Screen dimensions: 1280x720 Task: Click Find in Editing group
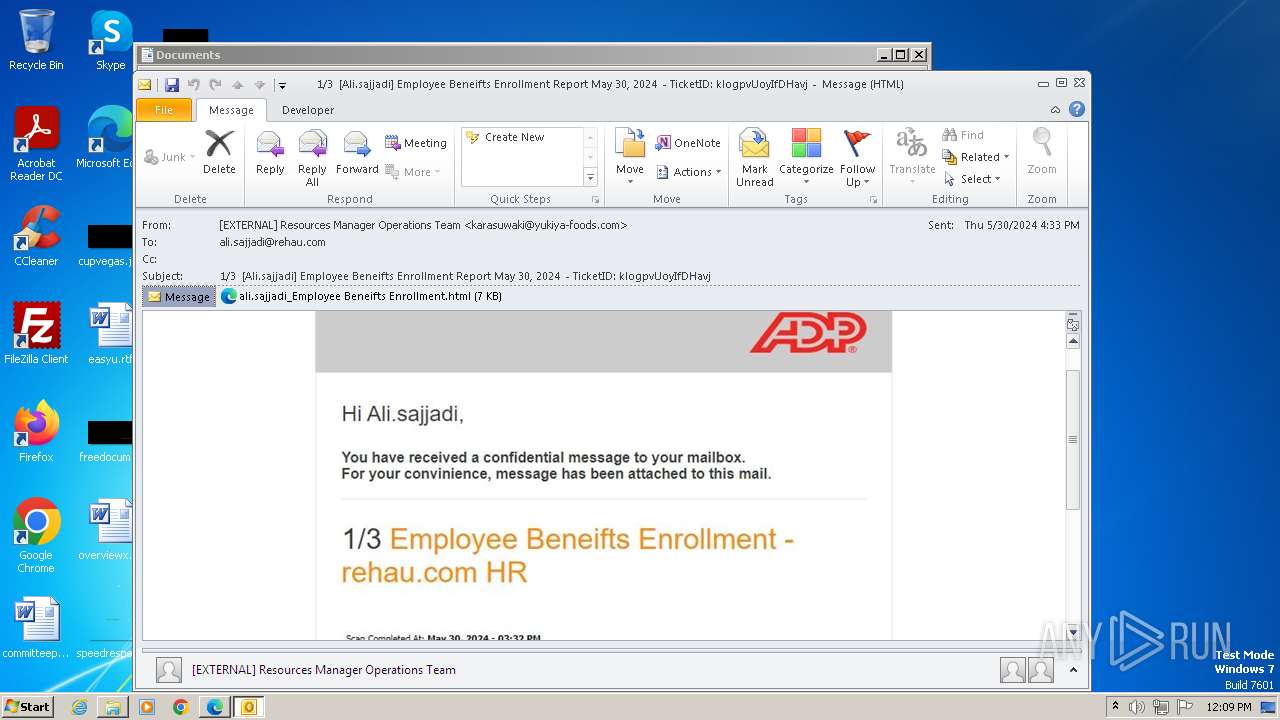coord(963,135)
